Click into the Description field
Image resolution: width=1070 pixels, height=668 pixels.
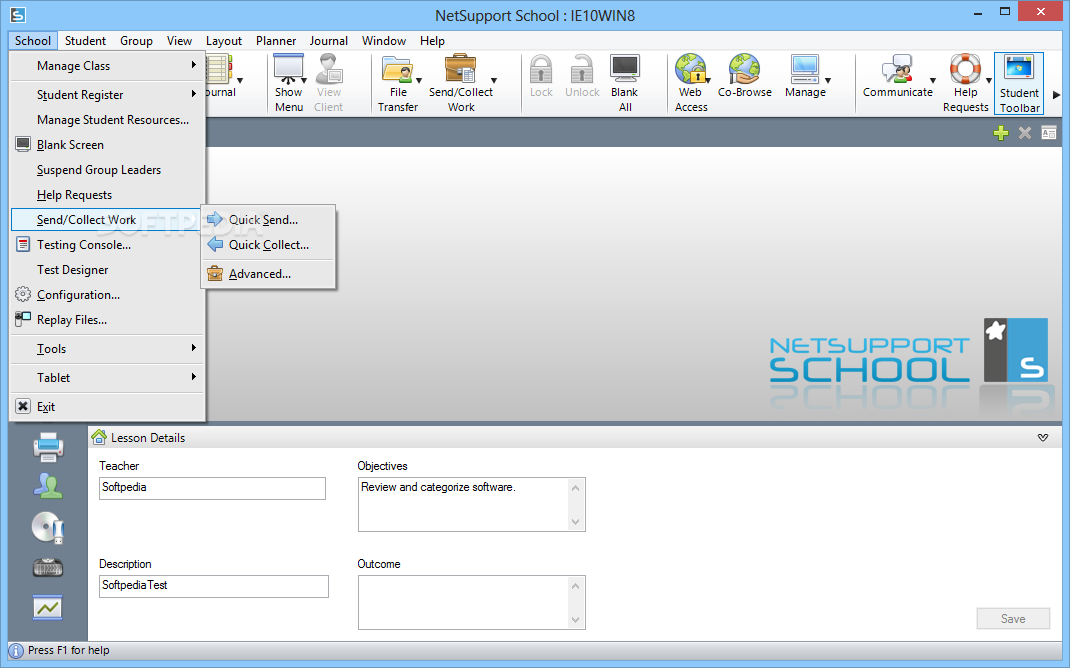[214, 586]
